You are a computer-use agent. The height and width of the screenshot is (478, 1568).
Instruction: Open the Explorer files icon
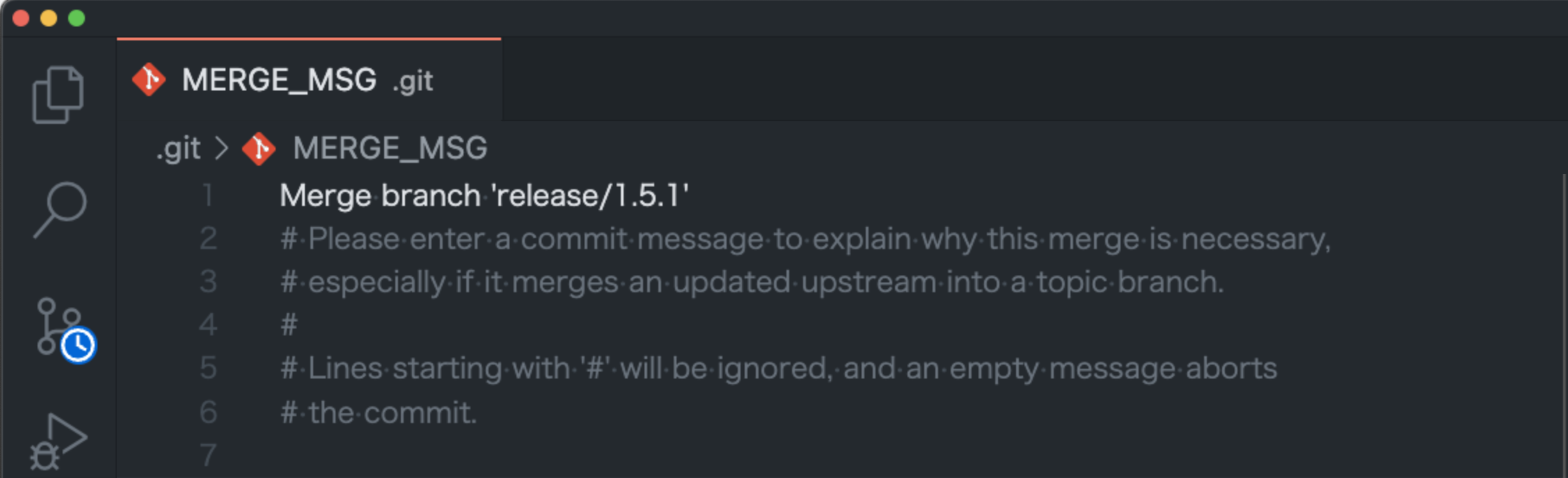tap(58, 95)
